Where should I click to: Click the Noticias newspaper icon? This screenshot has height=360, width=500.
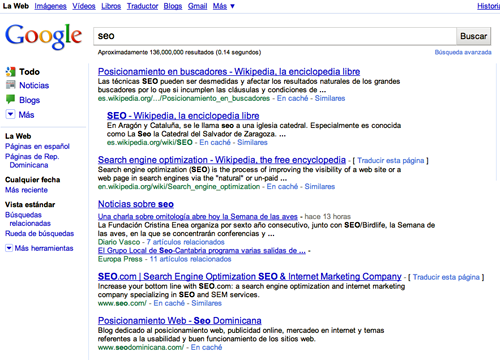pyautogui.click(x=10, y=85)
